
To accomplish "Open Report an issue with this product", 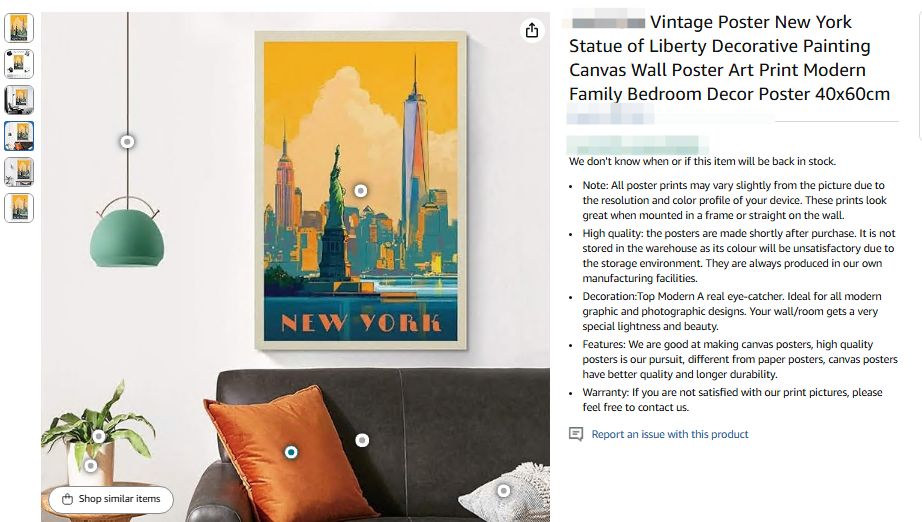I will coord(669,434).
